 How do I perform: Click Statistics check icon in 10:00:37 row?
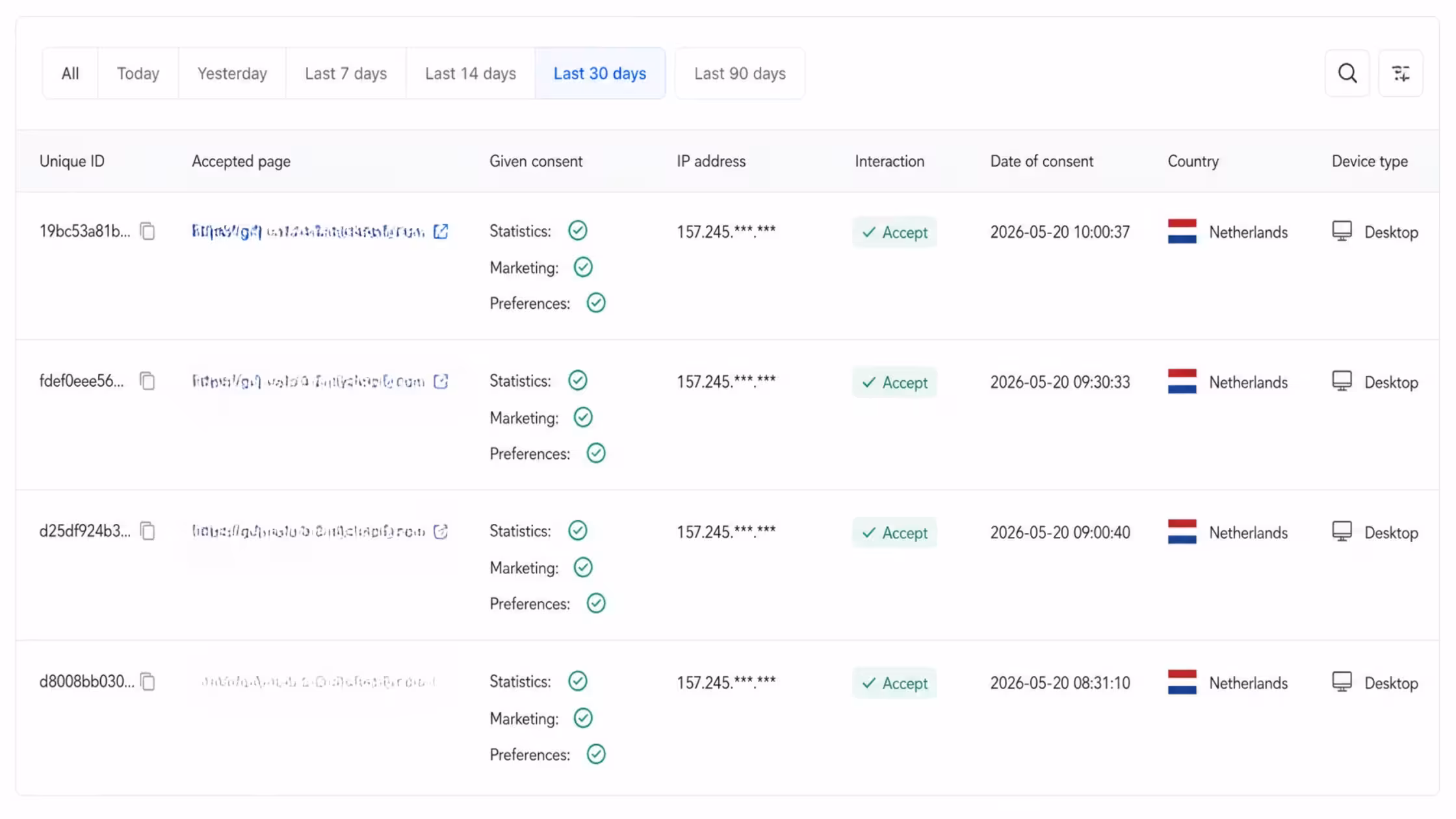tap(577, 230)
